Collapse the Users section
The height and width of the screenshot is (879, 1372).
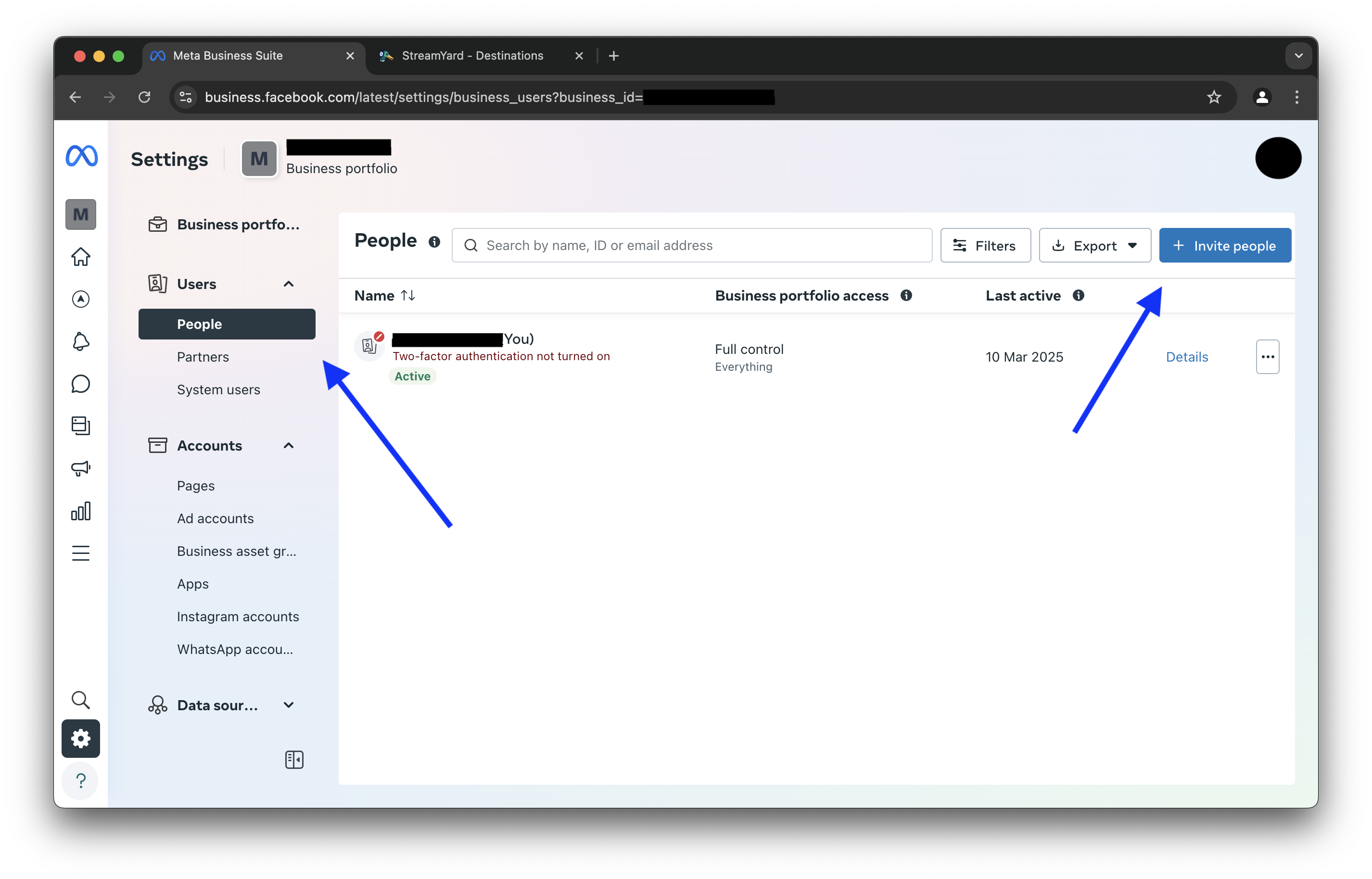[x=288, y=284]
